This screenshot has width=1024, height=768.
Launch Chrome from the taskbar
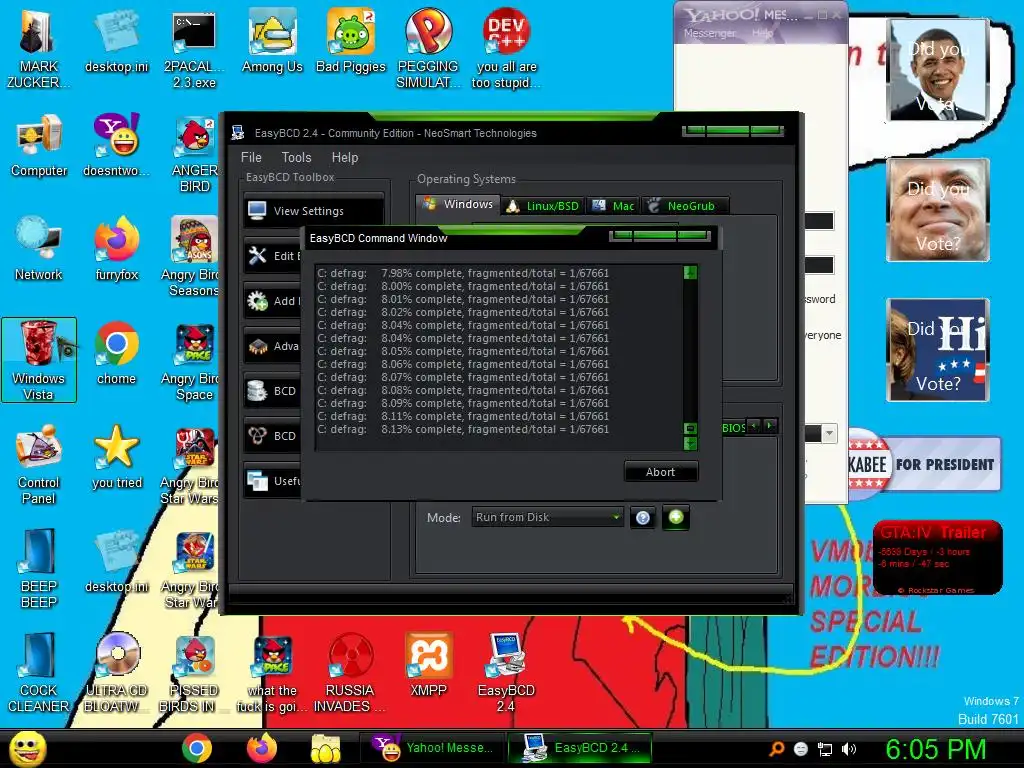coord(197,748)
